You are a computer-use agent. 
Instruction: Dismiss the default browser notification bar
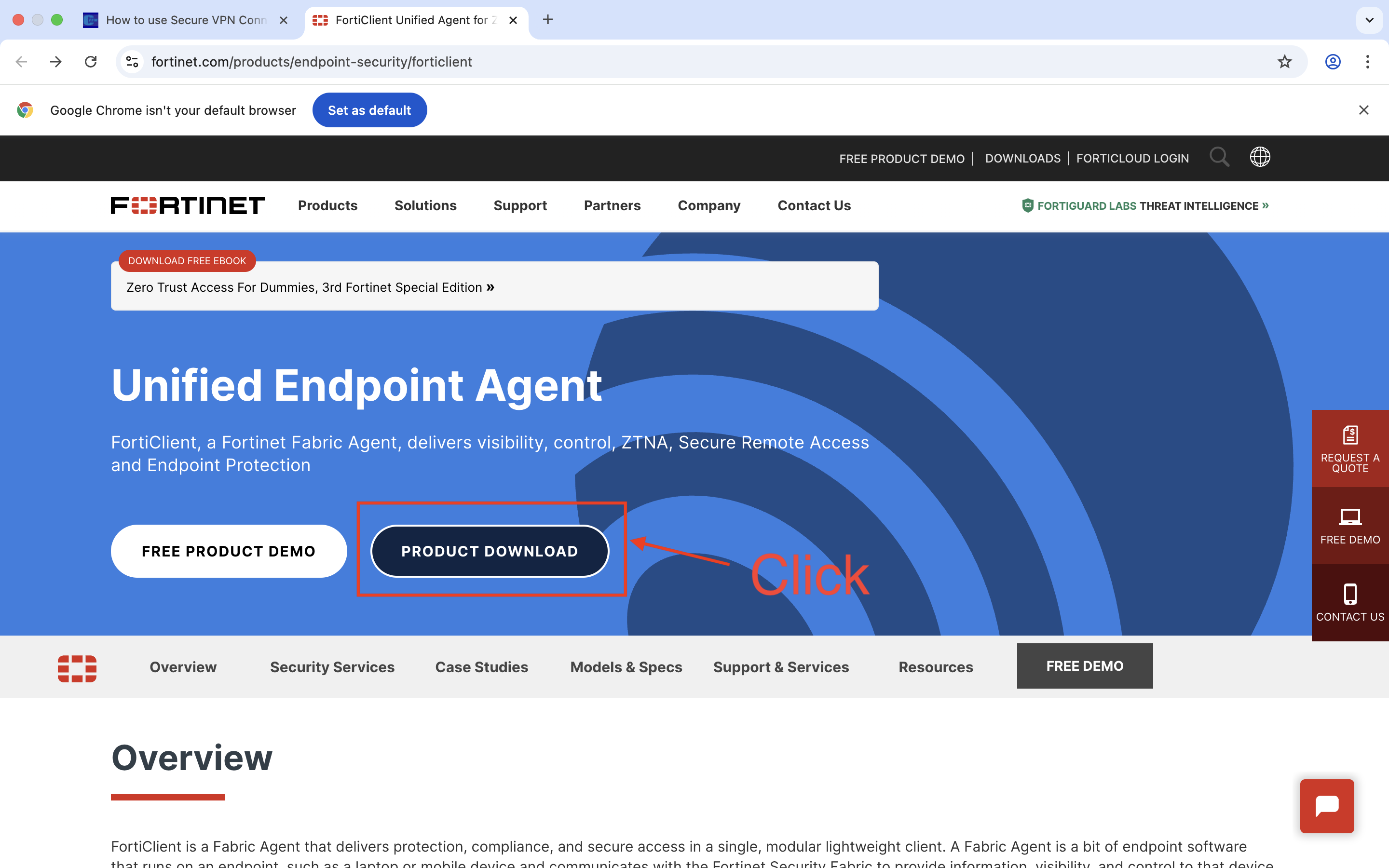click(x=1364, y=109)
